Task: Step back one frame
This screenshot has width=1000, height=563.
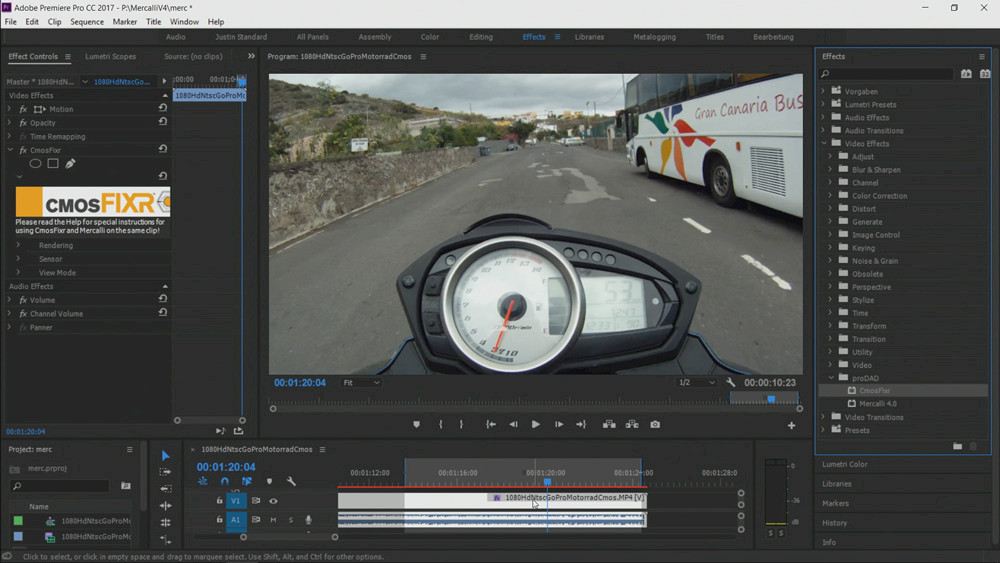Action: click(513, 424)
